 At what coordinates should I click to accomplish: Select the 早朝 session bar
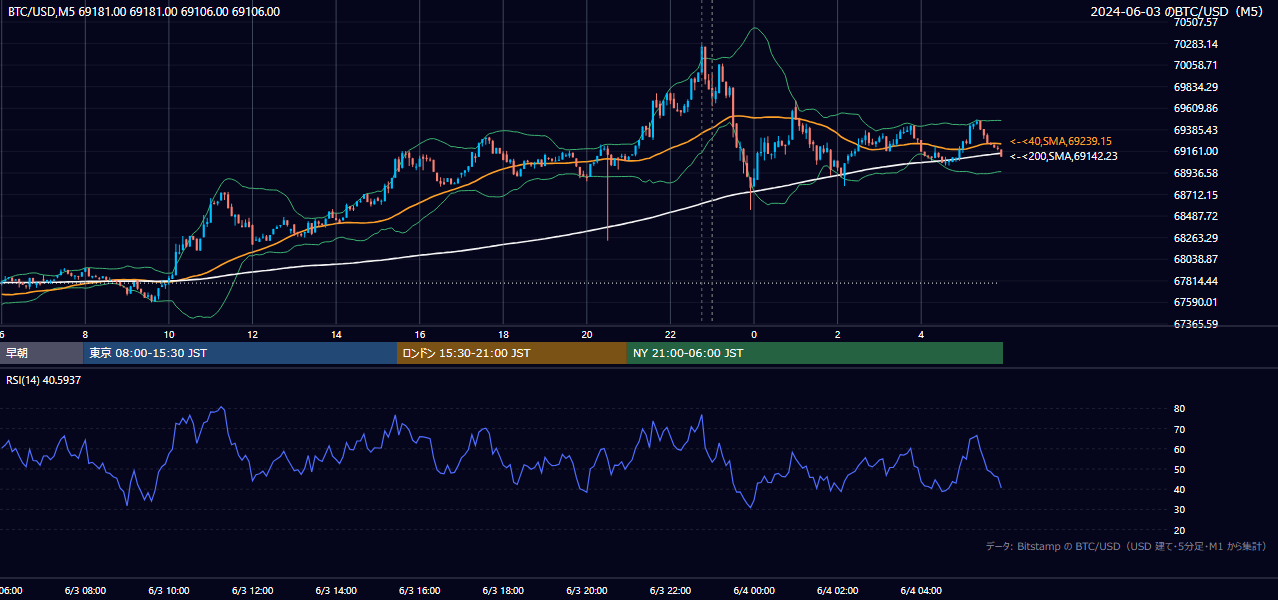point(41,353)
